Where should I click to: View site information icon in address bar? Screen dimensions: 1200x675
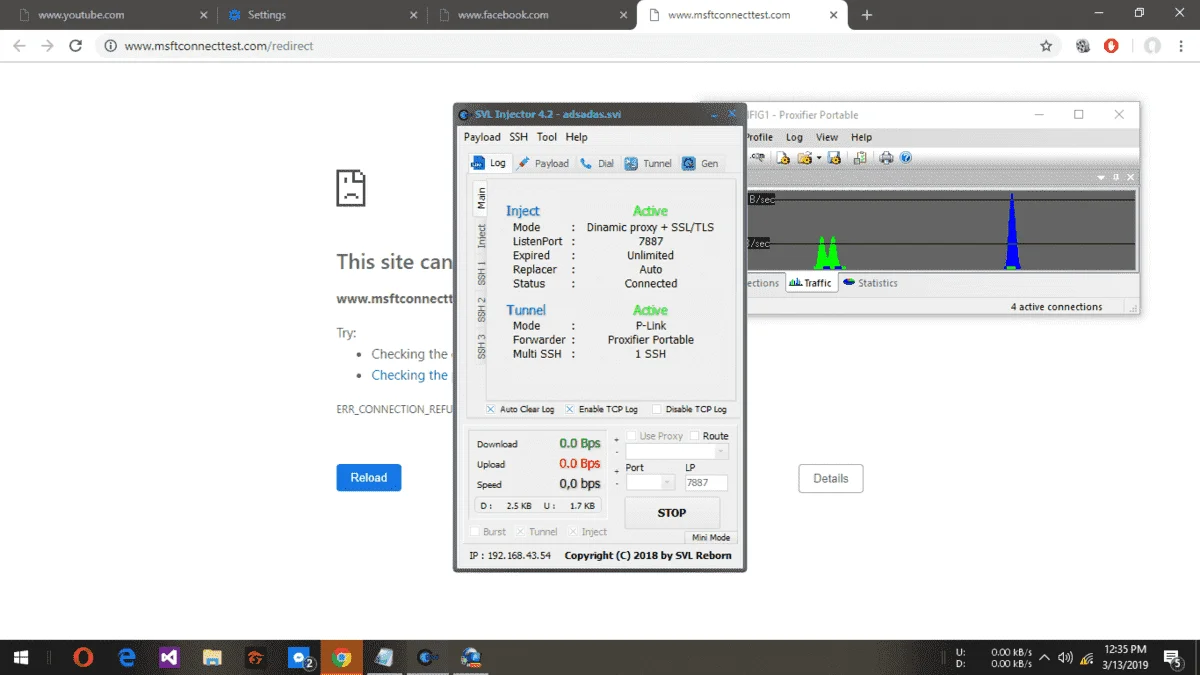(110, 46)
